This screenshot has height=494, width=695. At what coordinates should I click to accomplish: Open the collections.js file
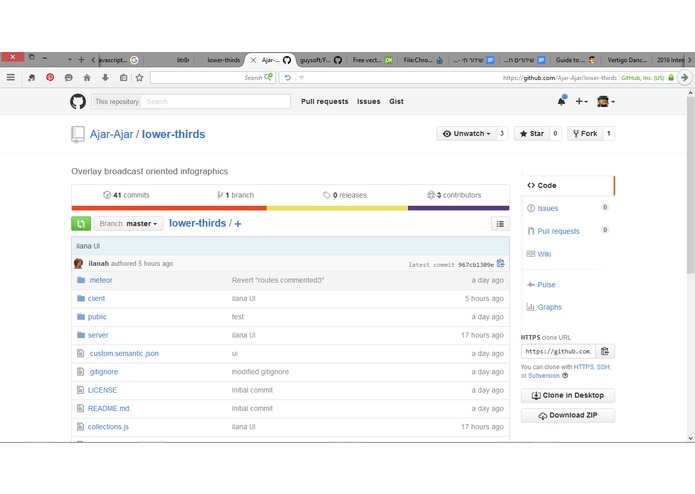click(x=108, y=427)
